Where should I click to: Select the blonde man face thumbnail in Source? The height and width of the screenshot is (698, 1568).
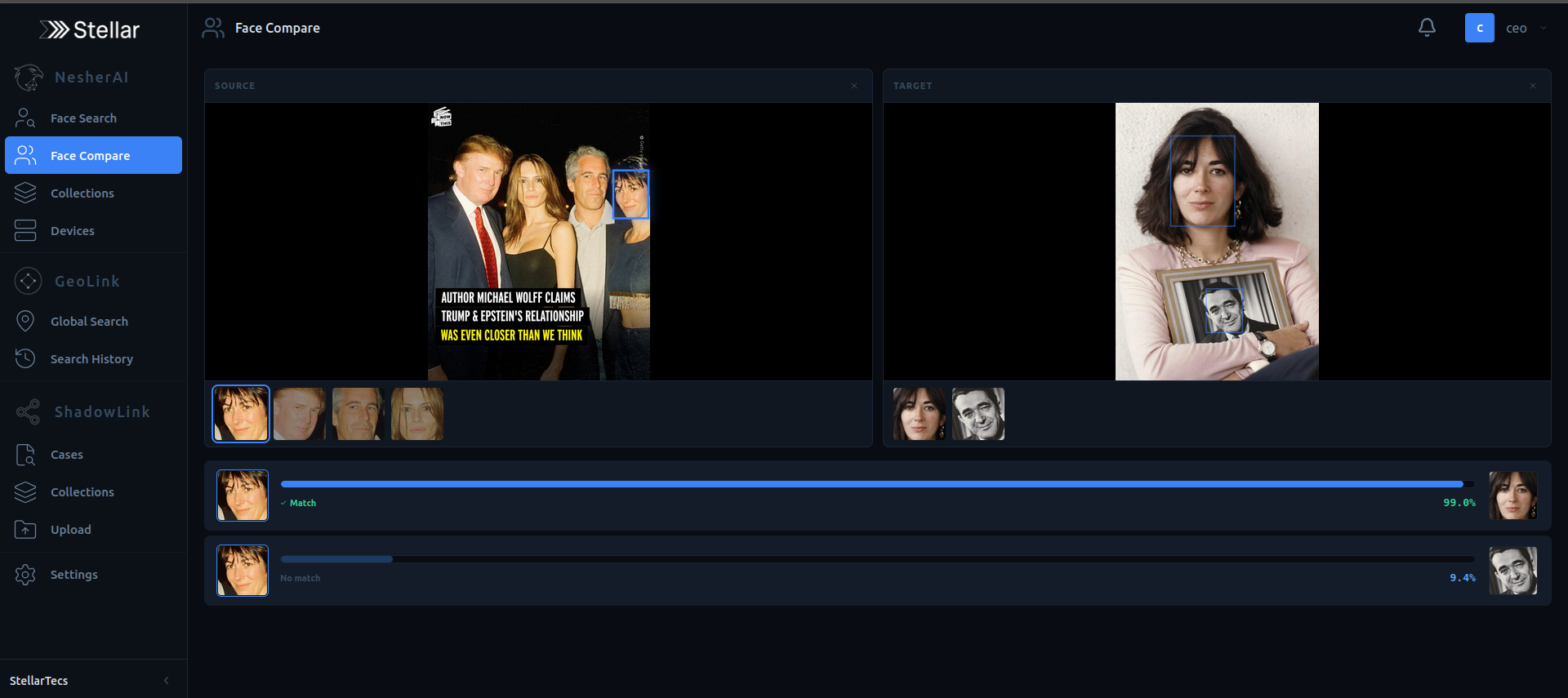click(x=300, y=414)
